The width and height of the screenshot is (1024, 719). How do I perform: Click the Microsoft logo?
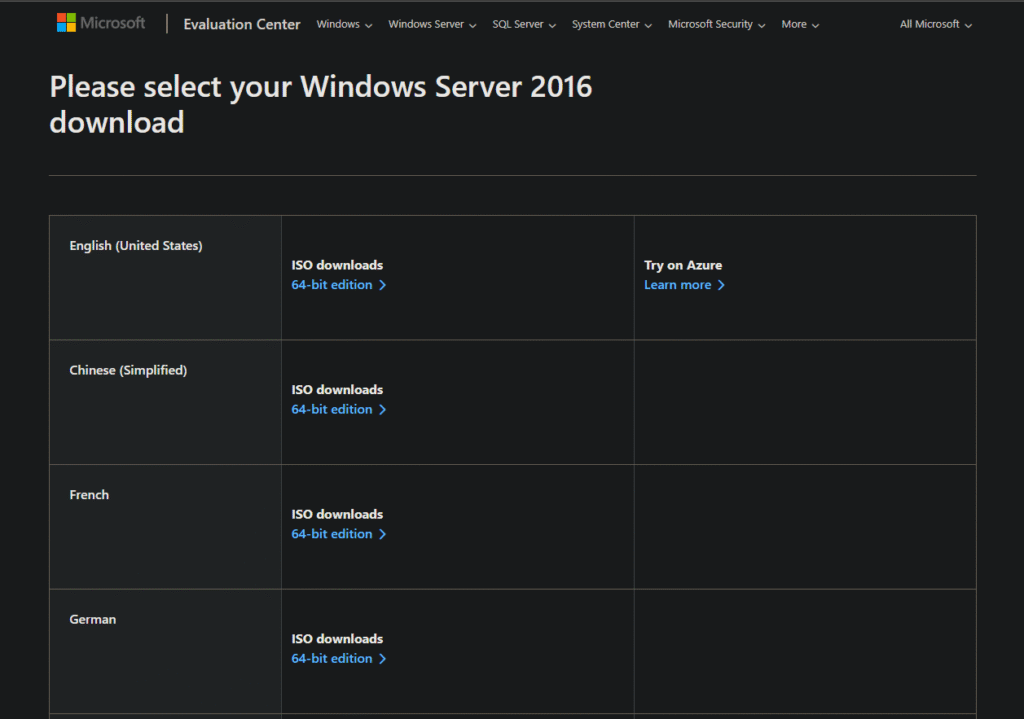(x=101, y=23)
